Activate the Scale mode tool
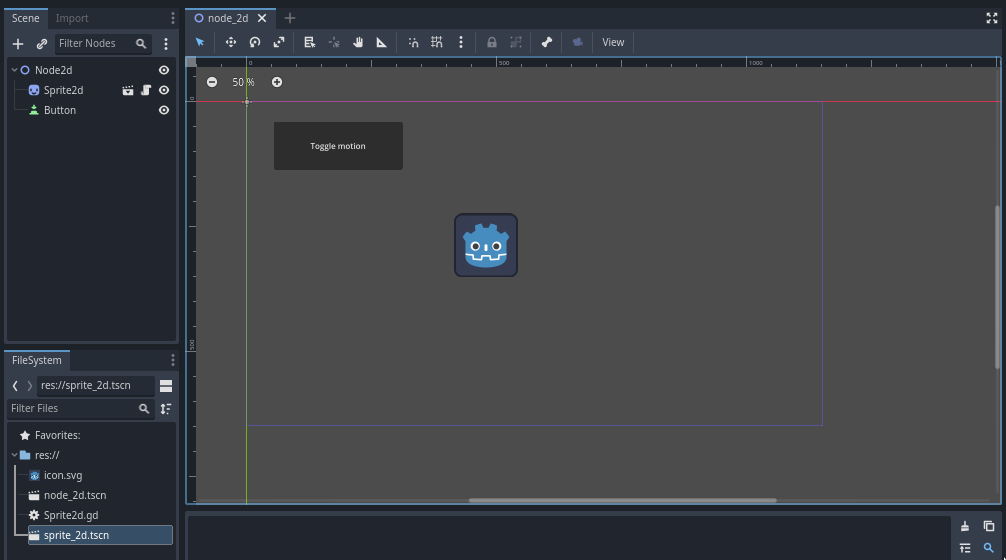Viewport: 1006px width, 560px height. pyautogui.click(x=279, y=42)
